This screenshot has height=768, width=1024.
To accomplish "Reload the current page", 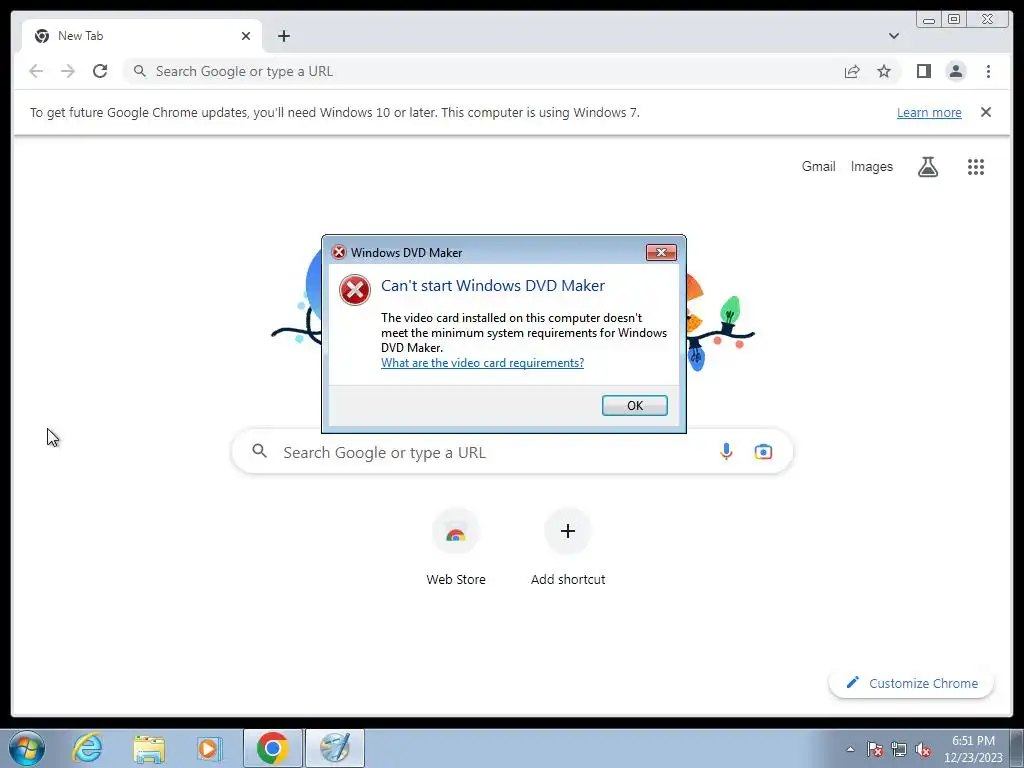I will coord(100,71).
